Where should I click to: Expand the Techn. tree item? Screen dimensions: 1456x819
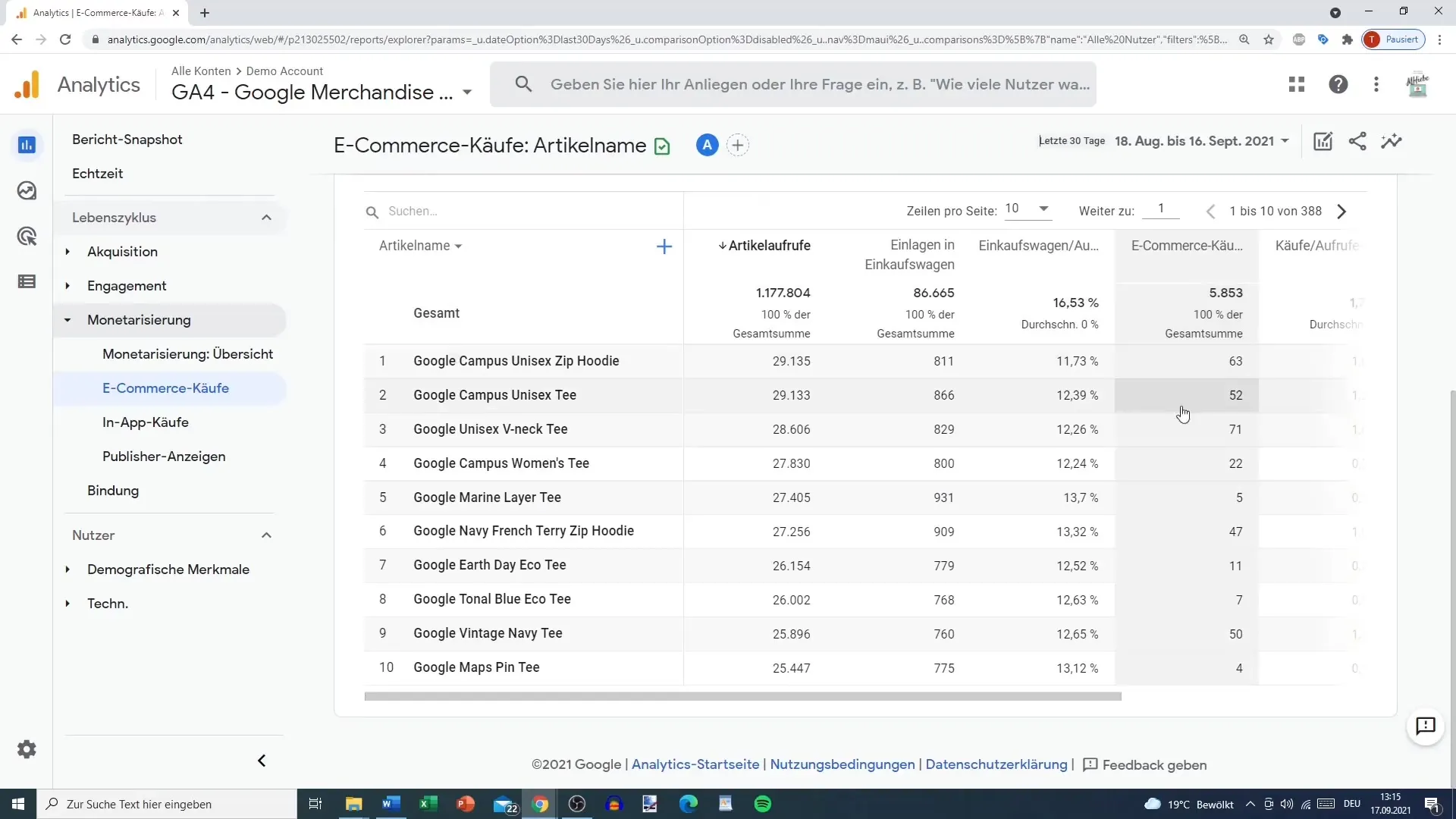tap(67, 604)
